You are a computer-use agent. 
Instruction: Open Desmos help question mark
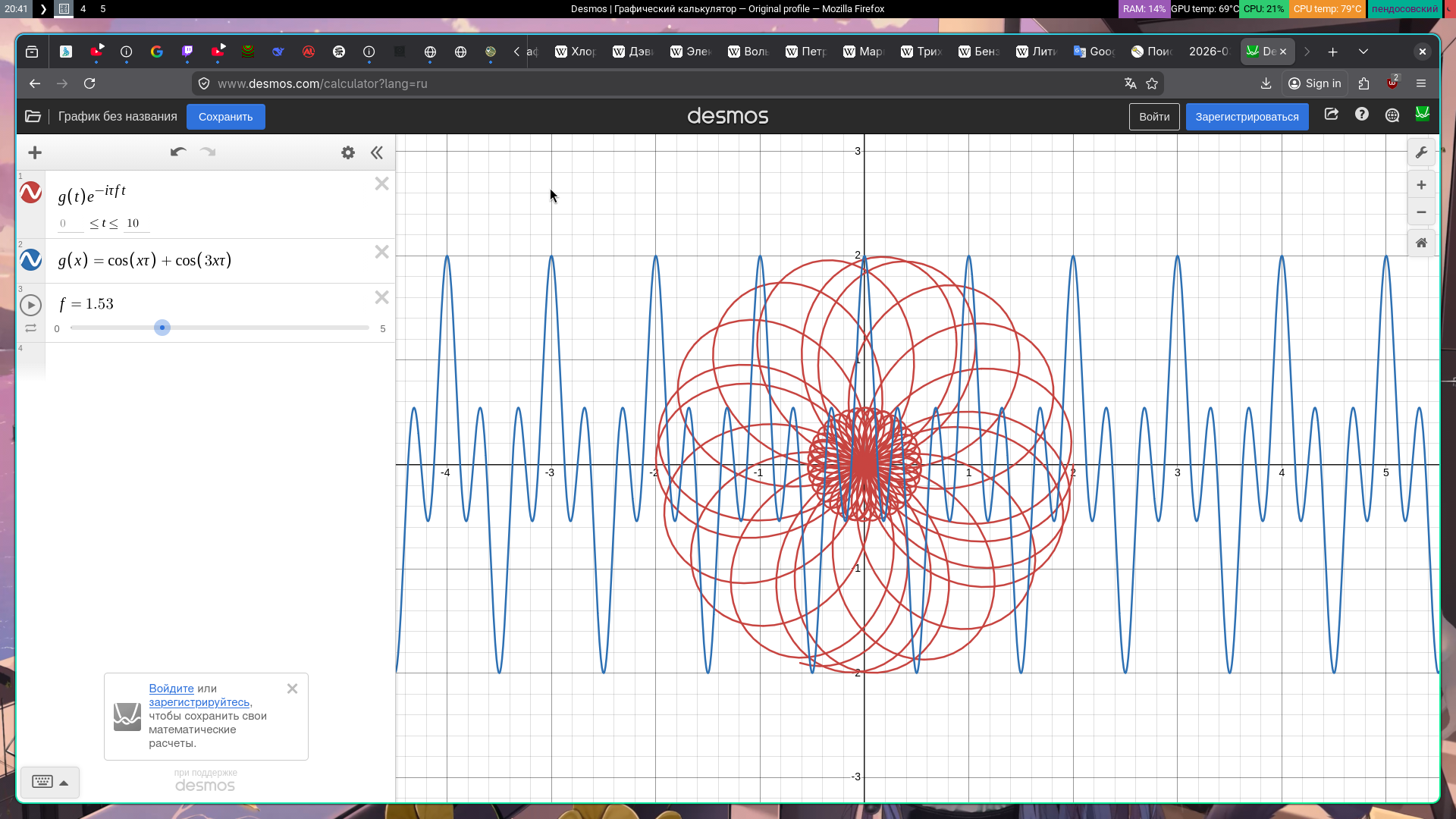(x=1362, y=115)
